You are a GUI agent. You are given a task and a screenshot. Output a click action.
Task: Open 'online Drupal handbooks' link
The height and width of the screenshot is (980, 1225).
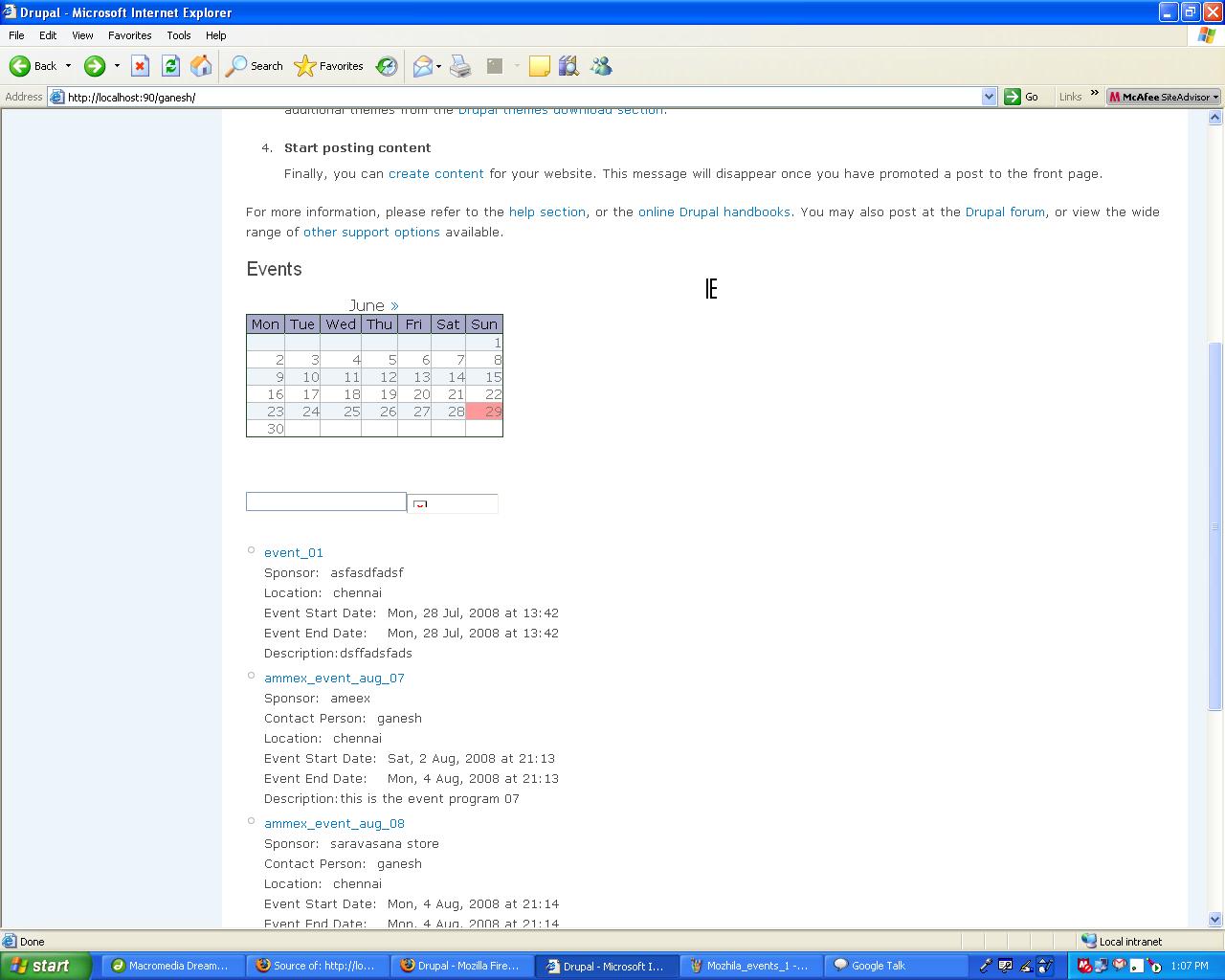715,212
